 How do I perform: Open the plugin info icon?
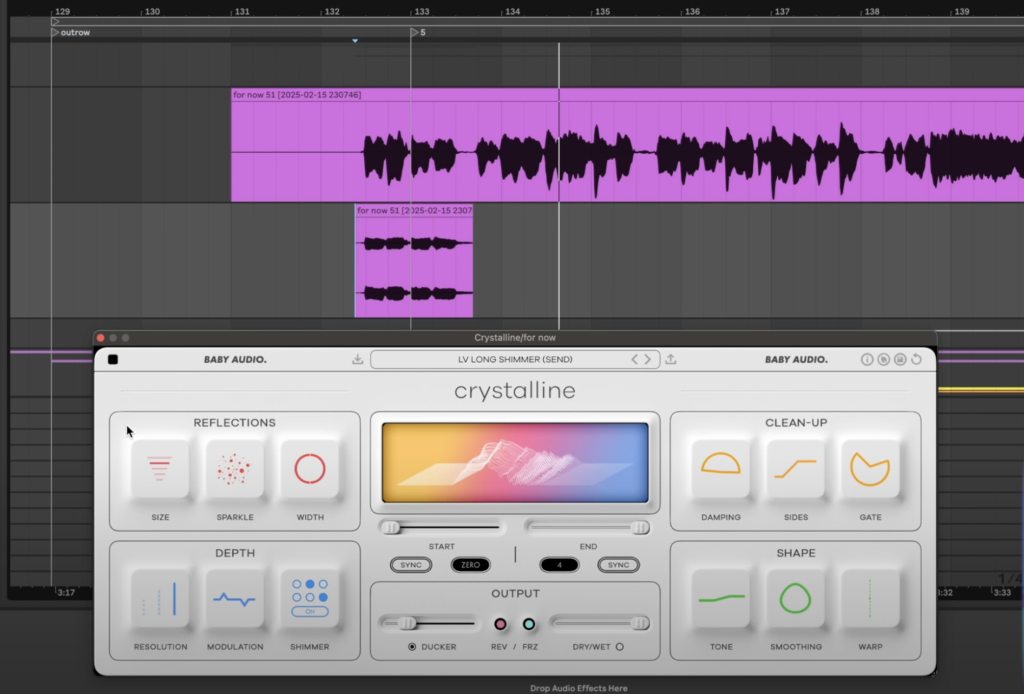click(x=867, y=360)
